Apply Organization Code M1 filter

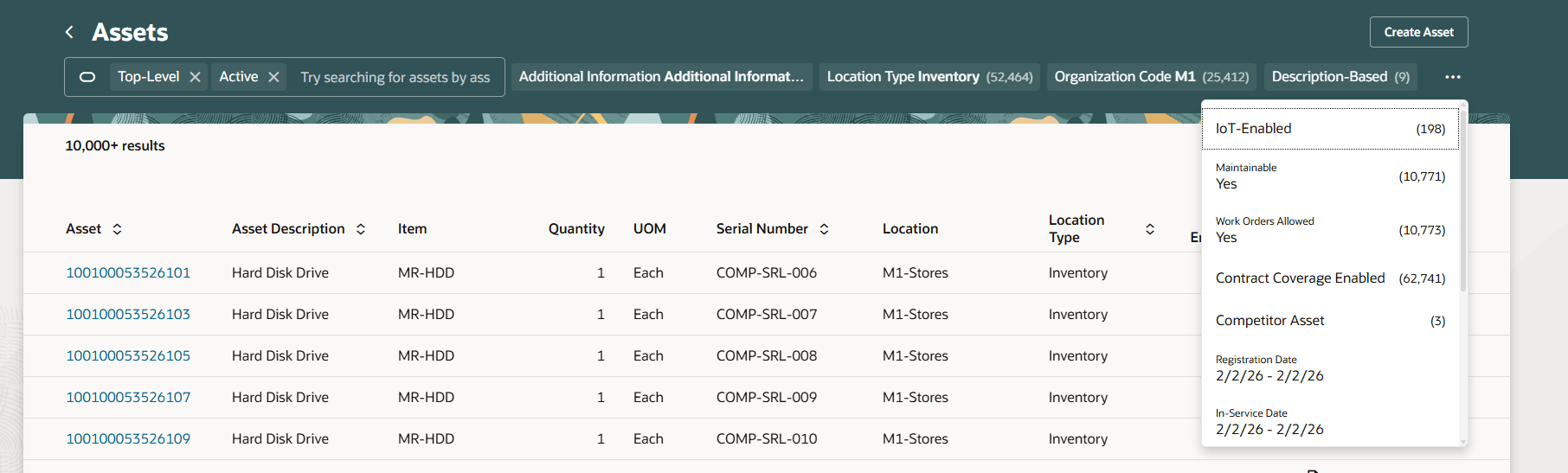coord(1151,77)
